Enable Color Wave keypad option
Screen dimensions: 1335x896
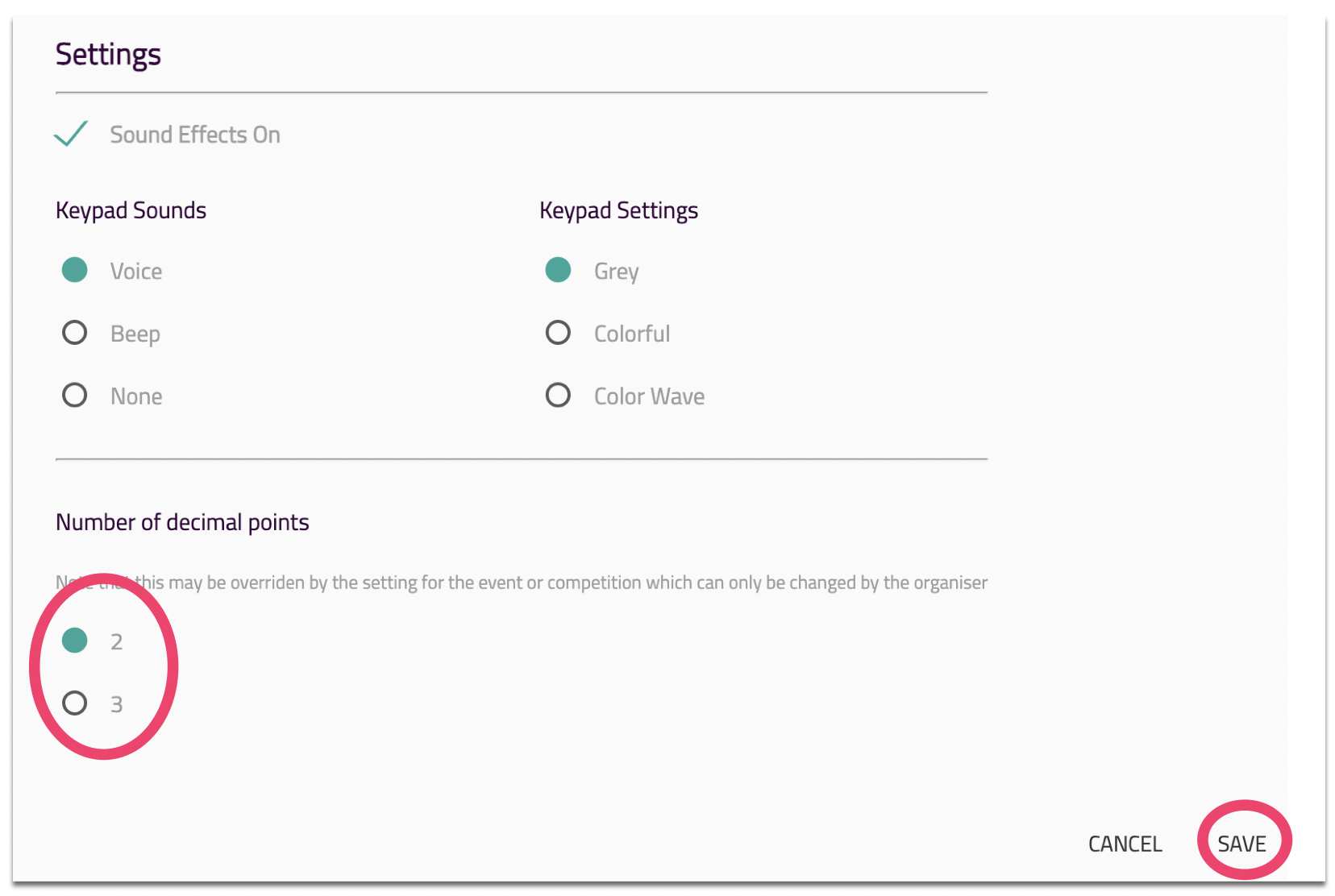558,396
